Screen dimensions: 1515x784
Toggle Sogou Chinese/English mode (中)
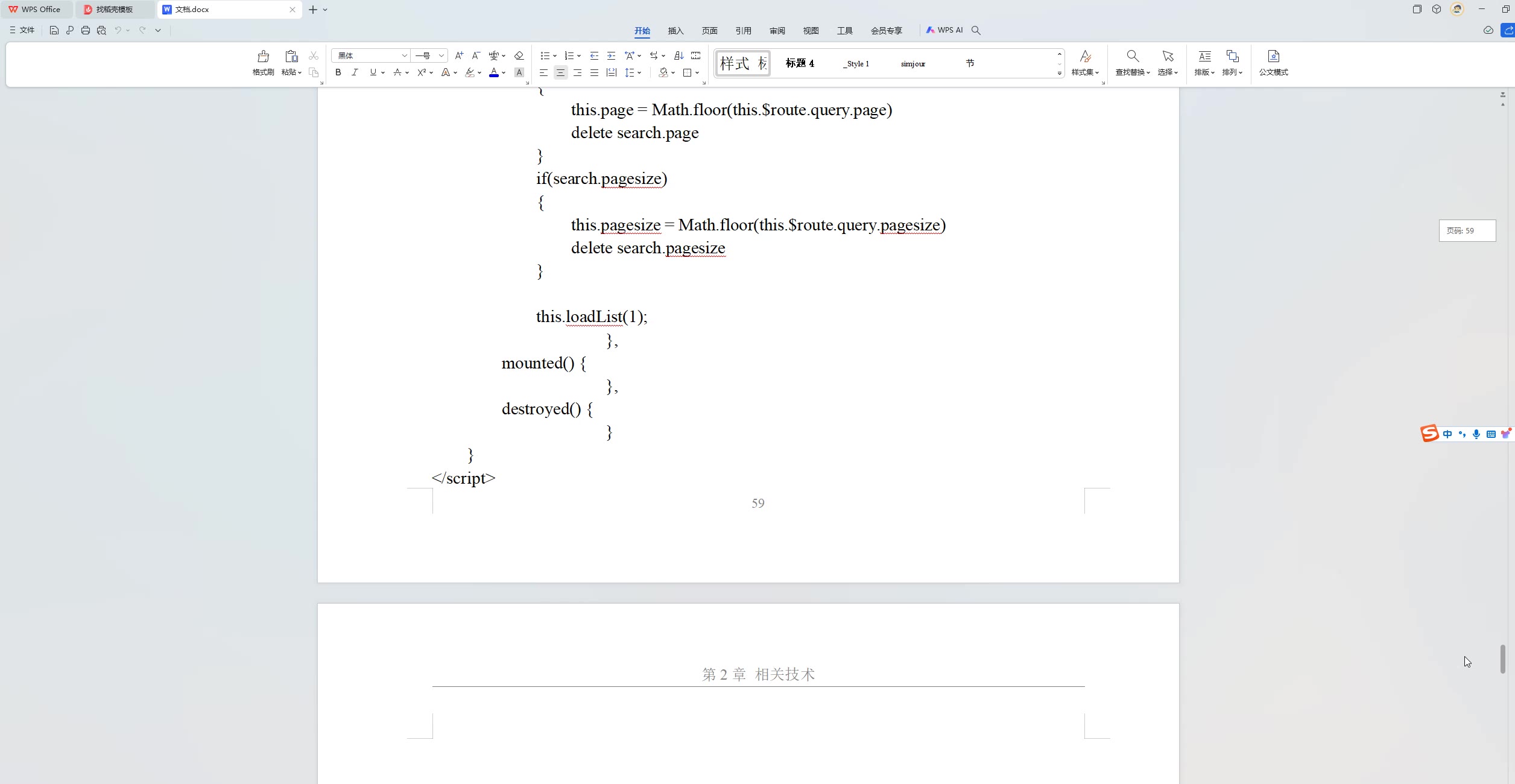click(x=1447, y=434)
